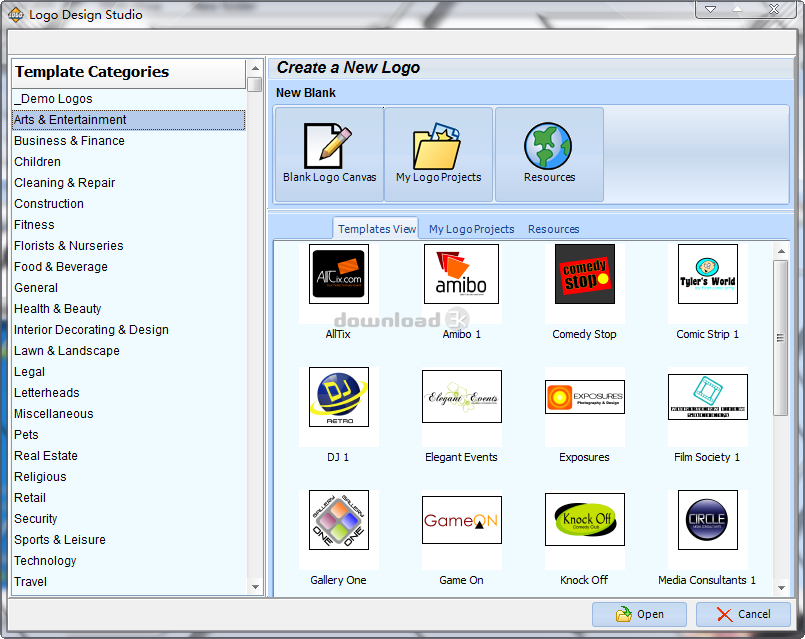
Task: Click the Logo Design Studio title icon
Action: click(x=16, y=15)
